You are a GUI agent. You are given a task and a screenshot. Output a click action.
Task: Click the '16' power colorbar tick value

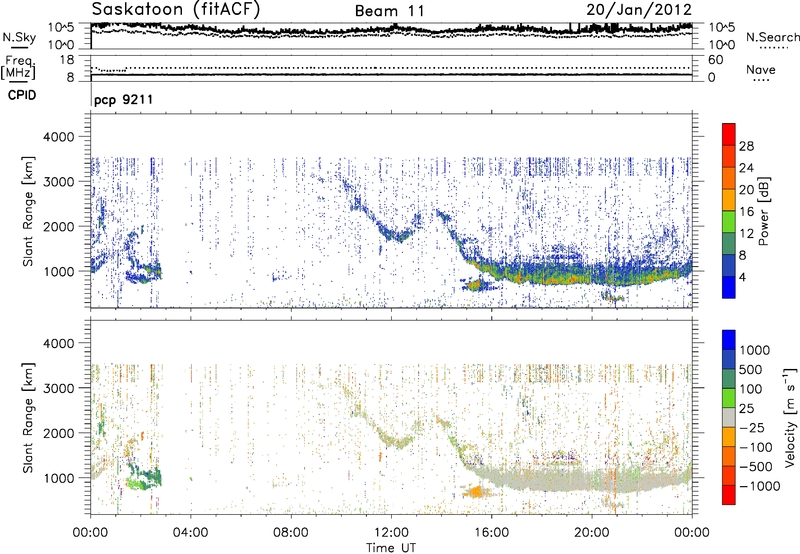(746, 211)
